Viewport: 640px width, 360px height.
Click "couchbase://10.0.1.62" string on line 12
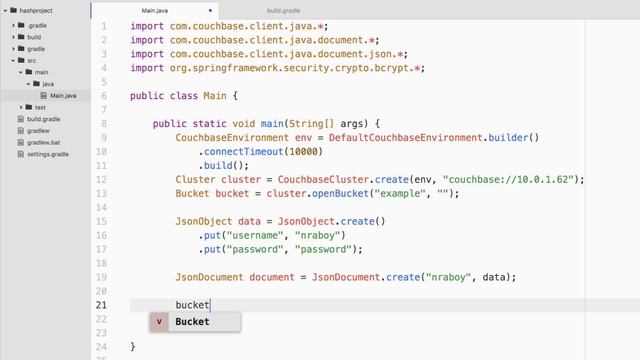[x=509, y=180]
